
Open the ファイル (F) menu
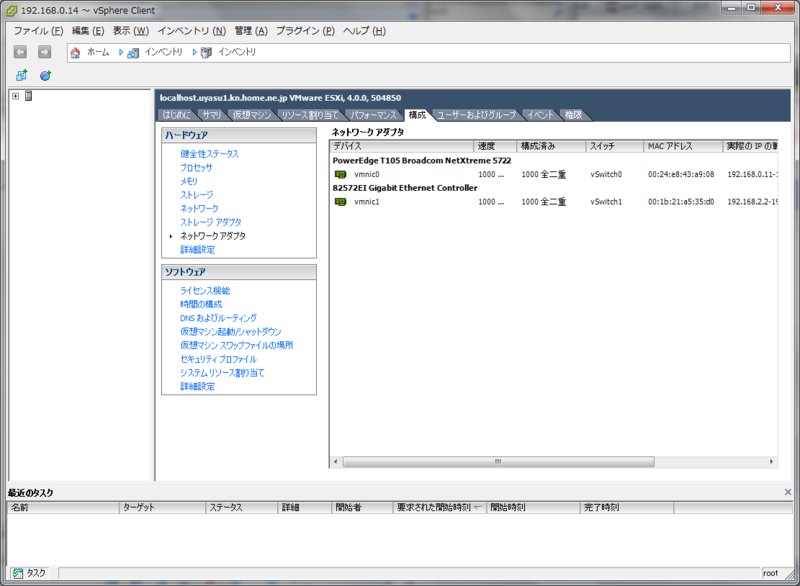pyautogui.click(x=38, y=31)
